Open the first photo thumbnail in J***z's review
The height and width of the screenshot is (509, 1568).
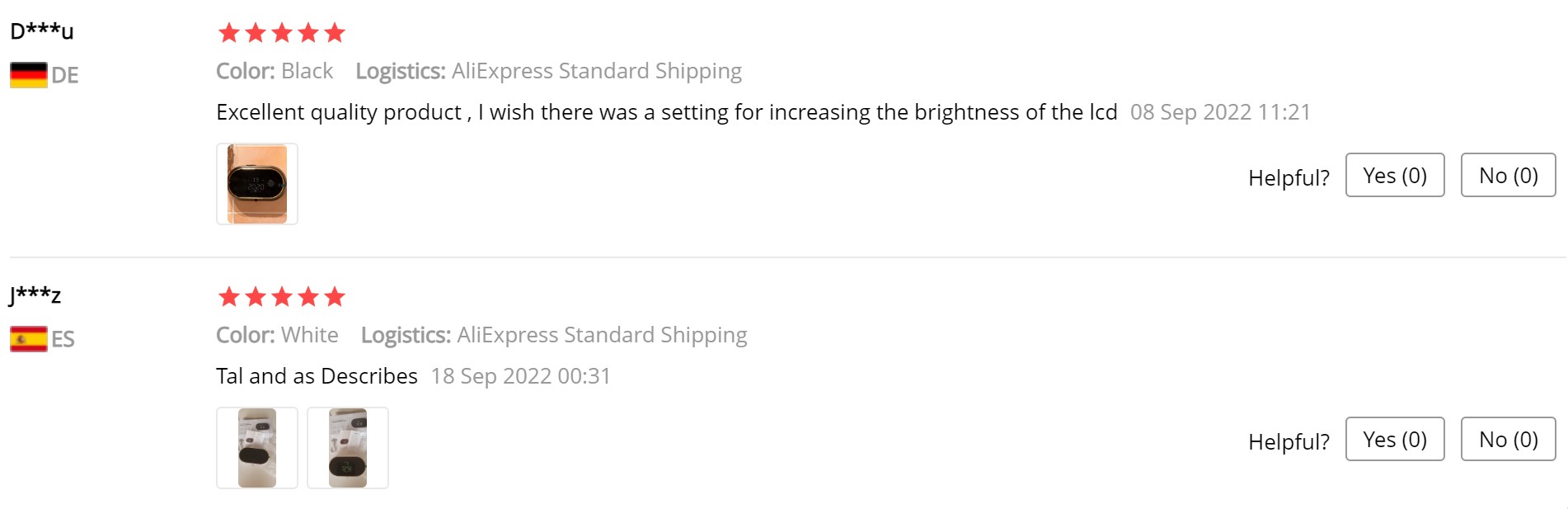(x=257, y=448)
